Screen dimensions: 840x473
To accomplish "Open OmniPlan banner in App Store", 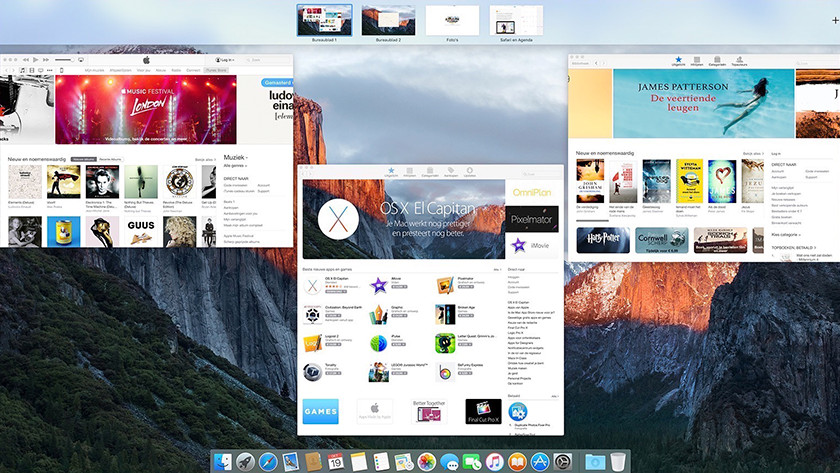I will pyautogui.click(x=532, y=192).
